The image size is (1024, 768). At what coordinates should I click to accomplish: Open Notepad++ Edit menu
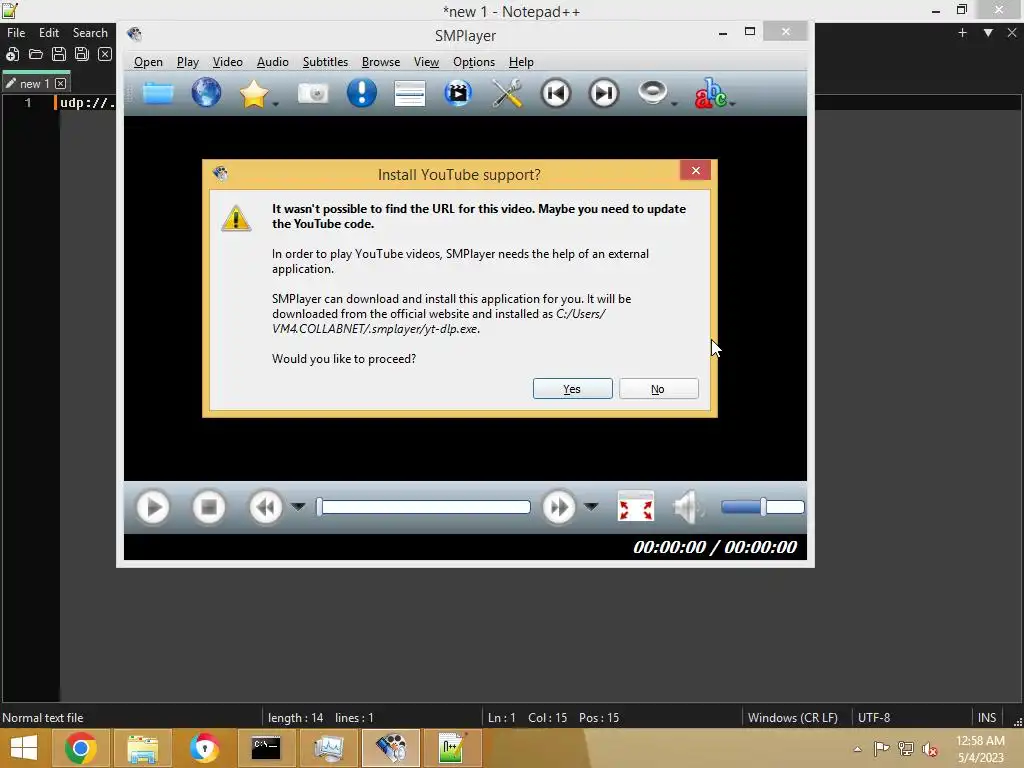[x=49, y=33]
